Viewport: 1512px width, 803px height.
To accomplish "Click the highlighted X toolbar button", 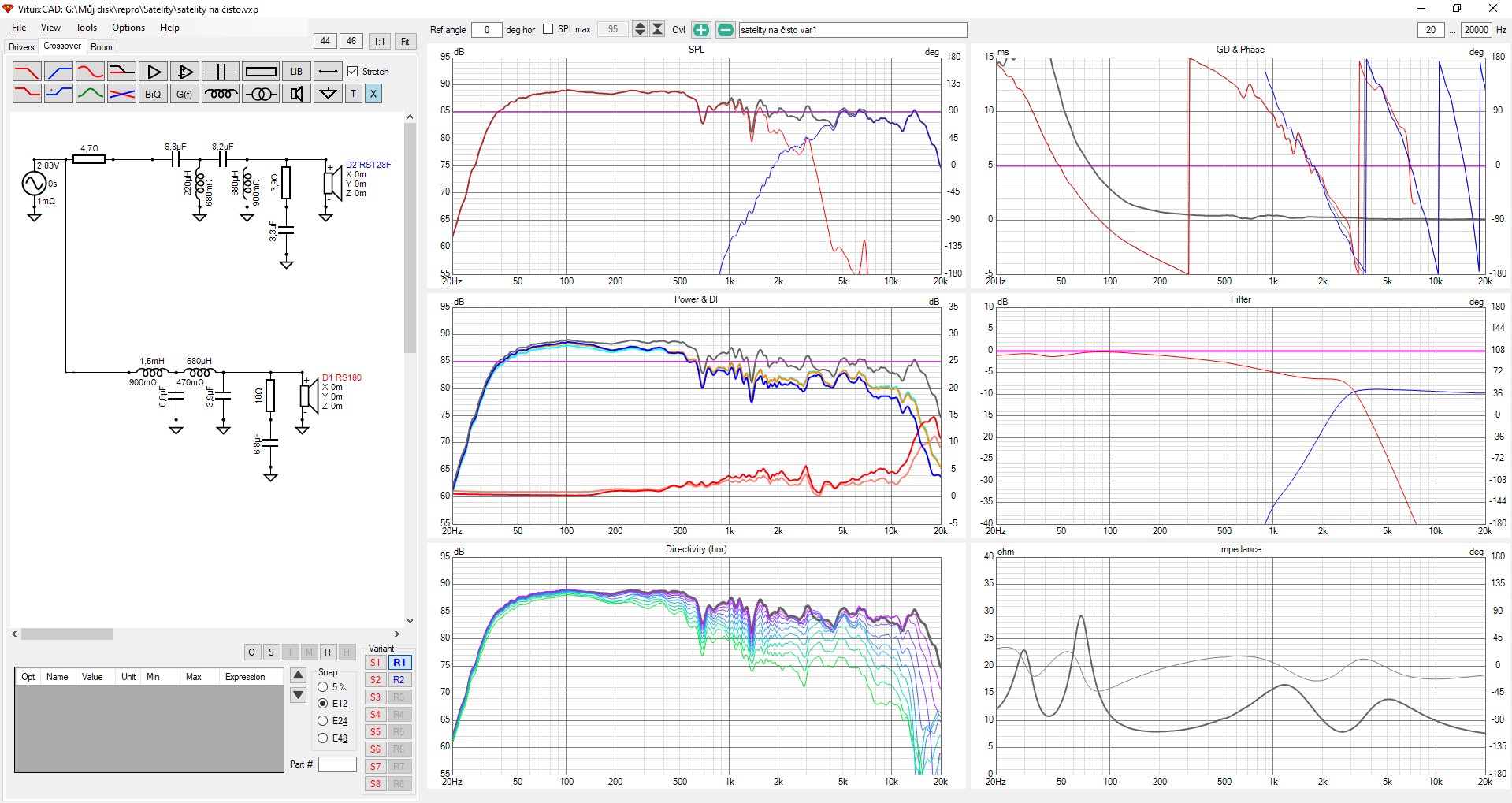I will pyautogui.click(x=373, y=94).
